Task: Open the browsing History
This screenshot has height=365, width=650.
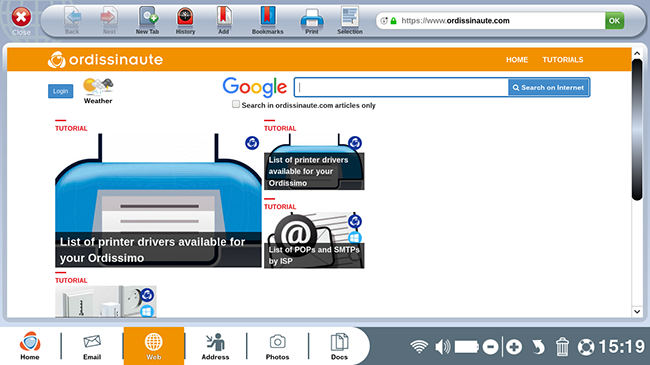Action: (x=185, y=20)
